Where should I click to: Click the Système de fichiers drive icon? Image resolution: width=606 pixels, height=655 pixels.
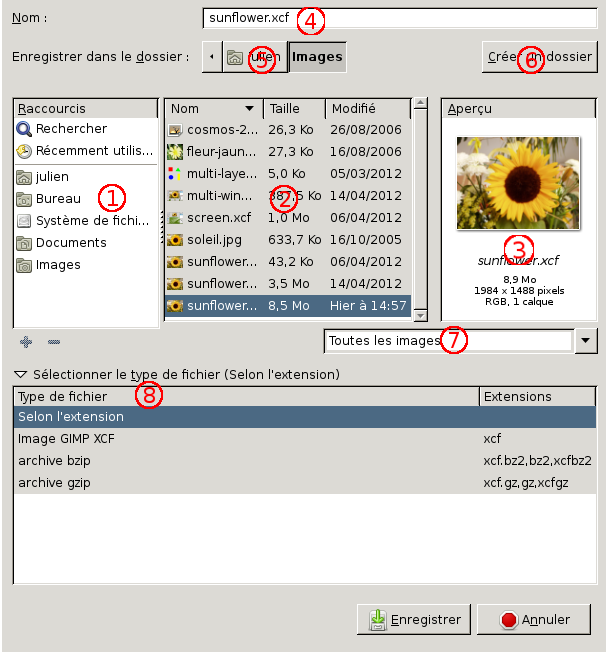coord(24,221)
